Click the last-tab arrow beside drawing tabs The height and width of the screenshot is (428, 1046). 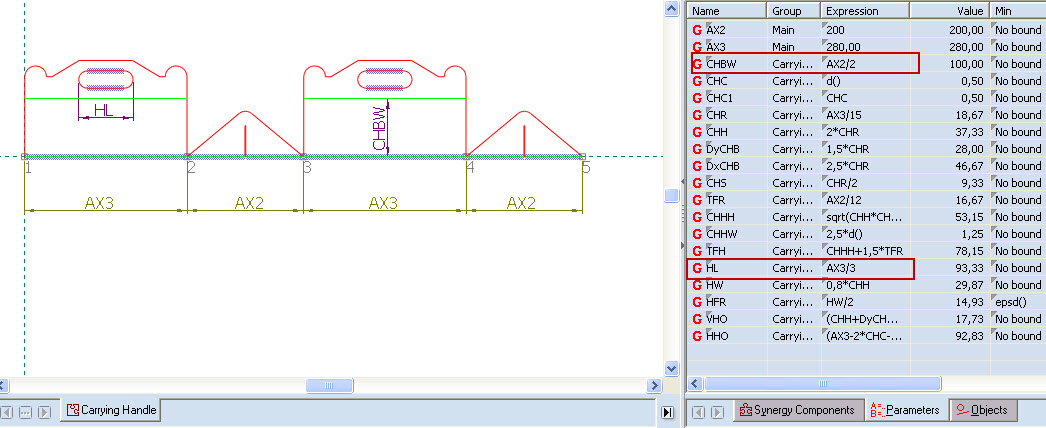click(668, 411)
